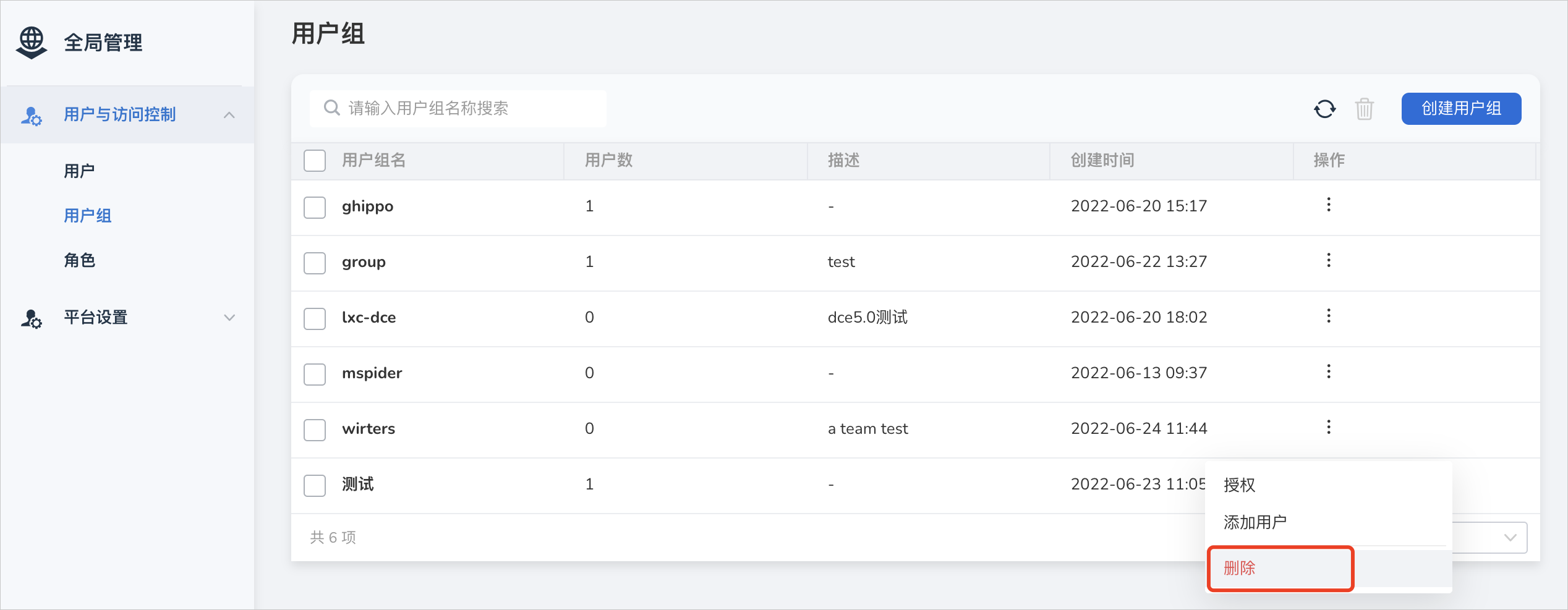Click the date 2022-06-20 15:17

tap(1139, 206)
